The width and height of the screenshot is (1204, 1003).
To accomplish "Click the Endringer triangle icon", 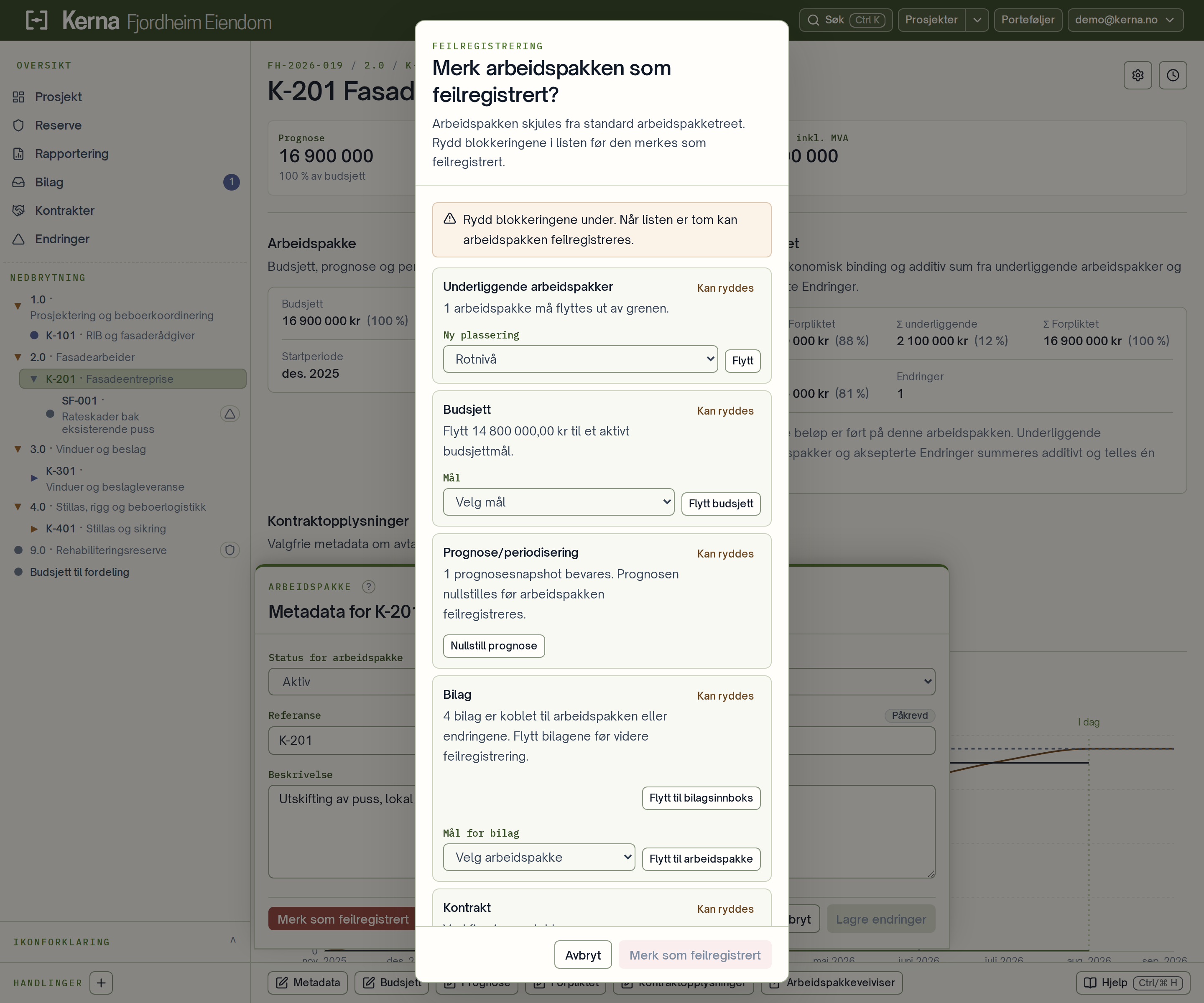I will pos(18,239).
